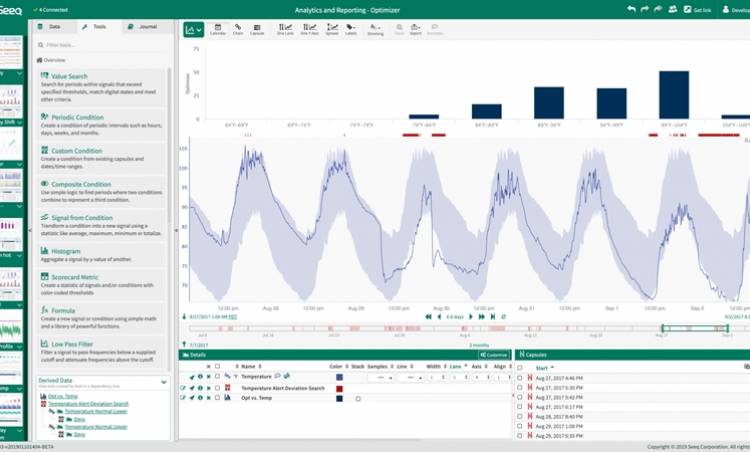Viewport: 750px width, 452px height.
Task: Open the Calendar view in toolbar
Action: (217, 29)
